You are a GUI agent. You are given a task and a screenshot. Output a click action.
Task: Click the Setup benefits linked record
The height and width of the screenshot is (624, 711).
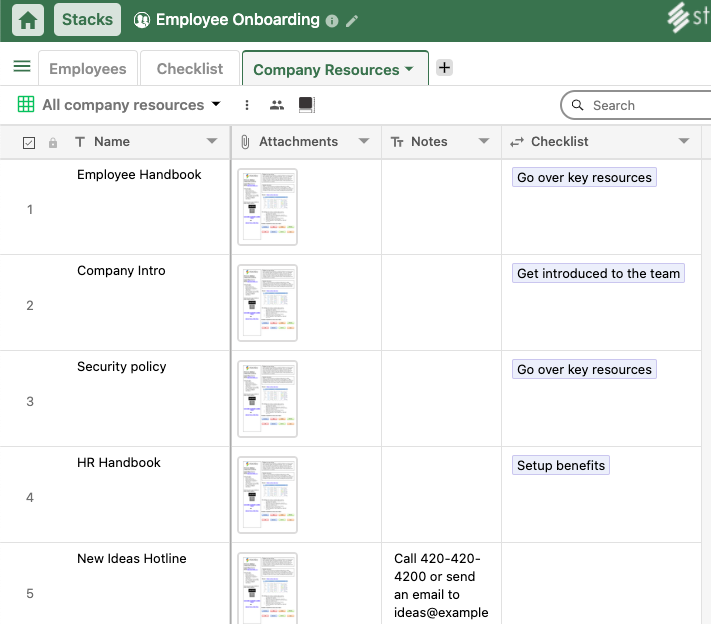coord(561,465)
